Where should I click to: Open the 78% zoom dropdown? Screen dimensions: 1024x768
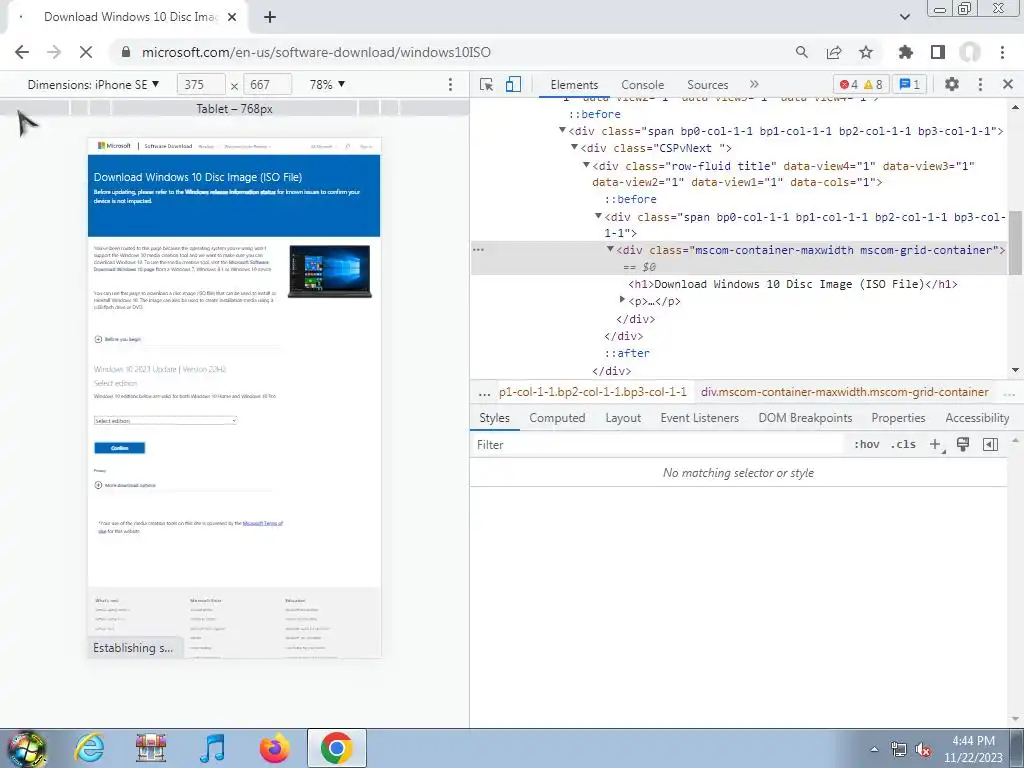point(327,85)
